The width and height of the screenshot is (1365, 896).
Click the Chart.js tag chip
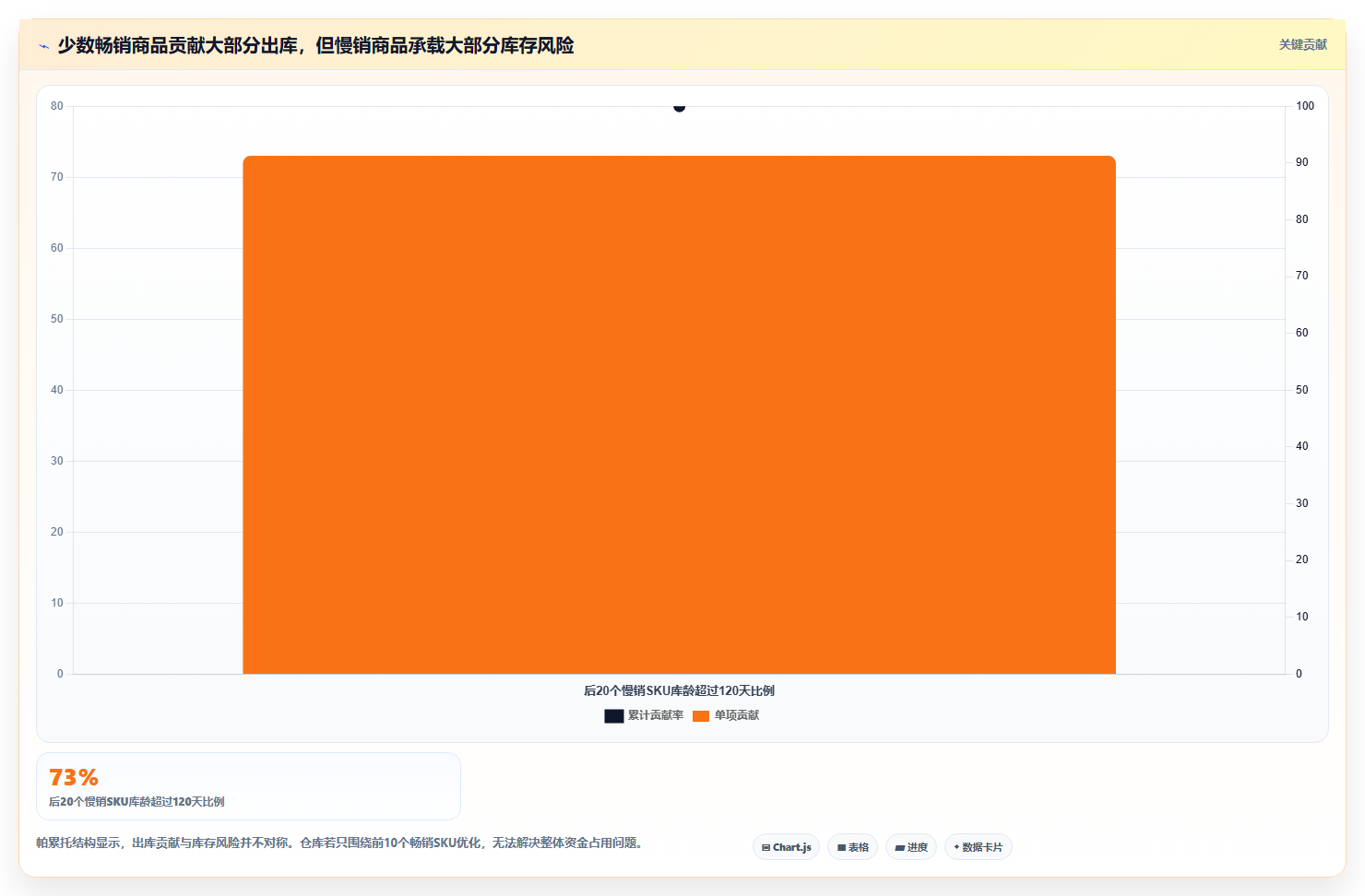[786, 847]
